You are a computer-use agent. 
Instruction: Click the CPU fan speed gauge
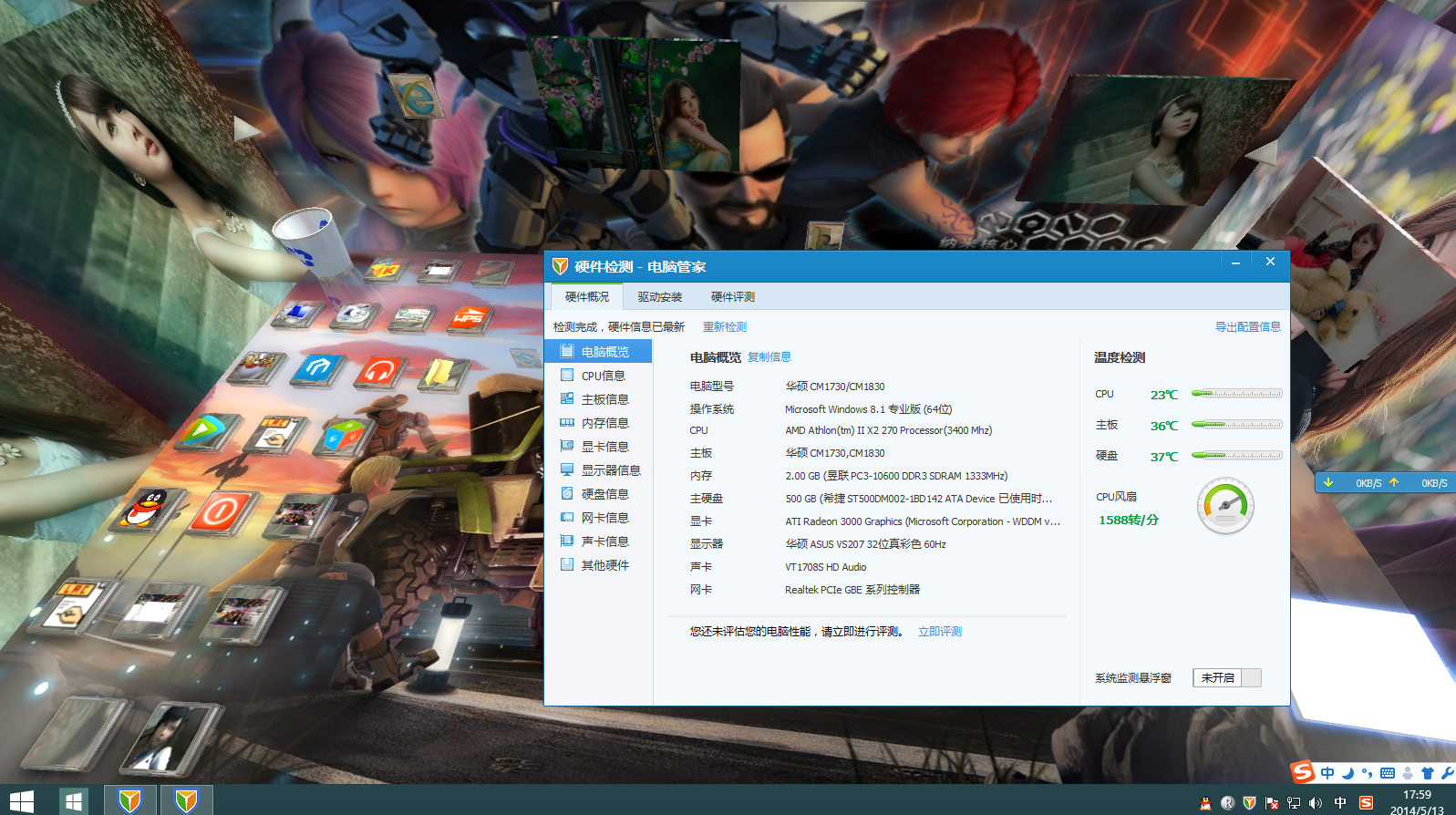pos(1225,506)
